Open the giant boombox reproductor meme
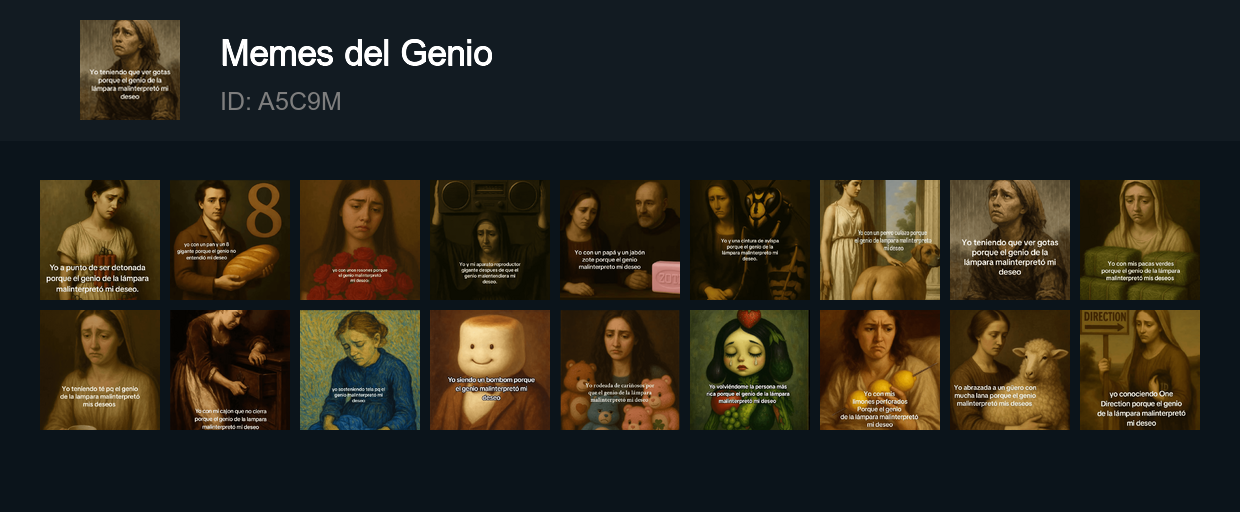This screenshot has height=512, width=1240. click(x=490, y=240)
